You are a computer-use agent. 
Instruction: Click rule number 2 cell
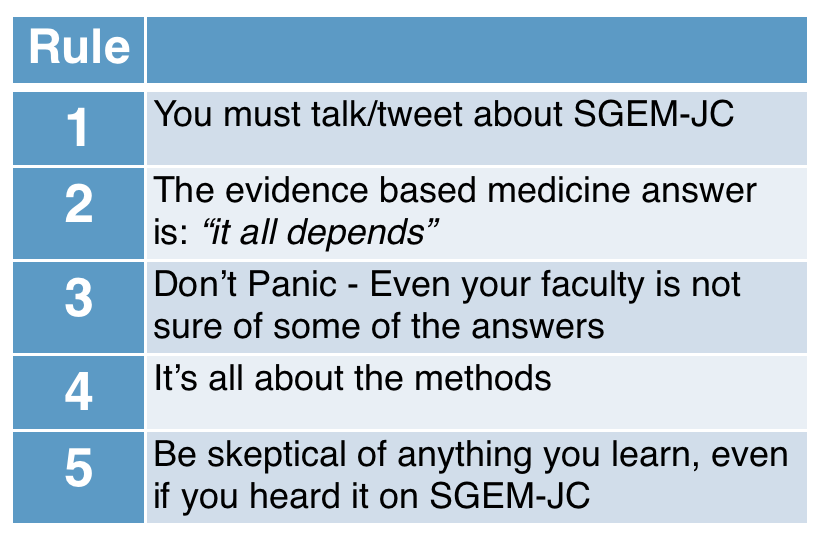pyautogui.click(x=78, y=213)
